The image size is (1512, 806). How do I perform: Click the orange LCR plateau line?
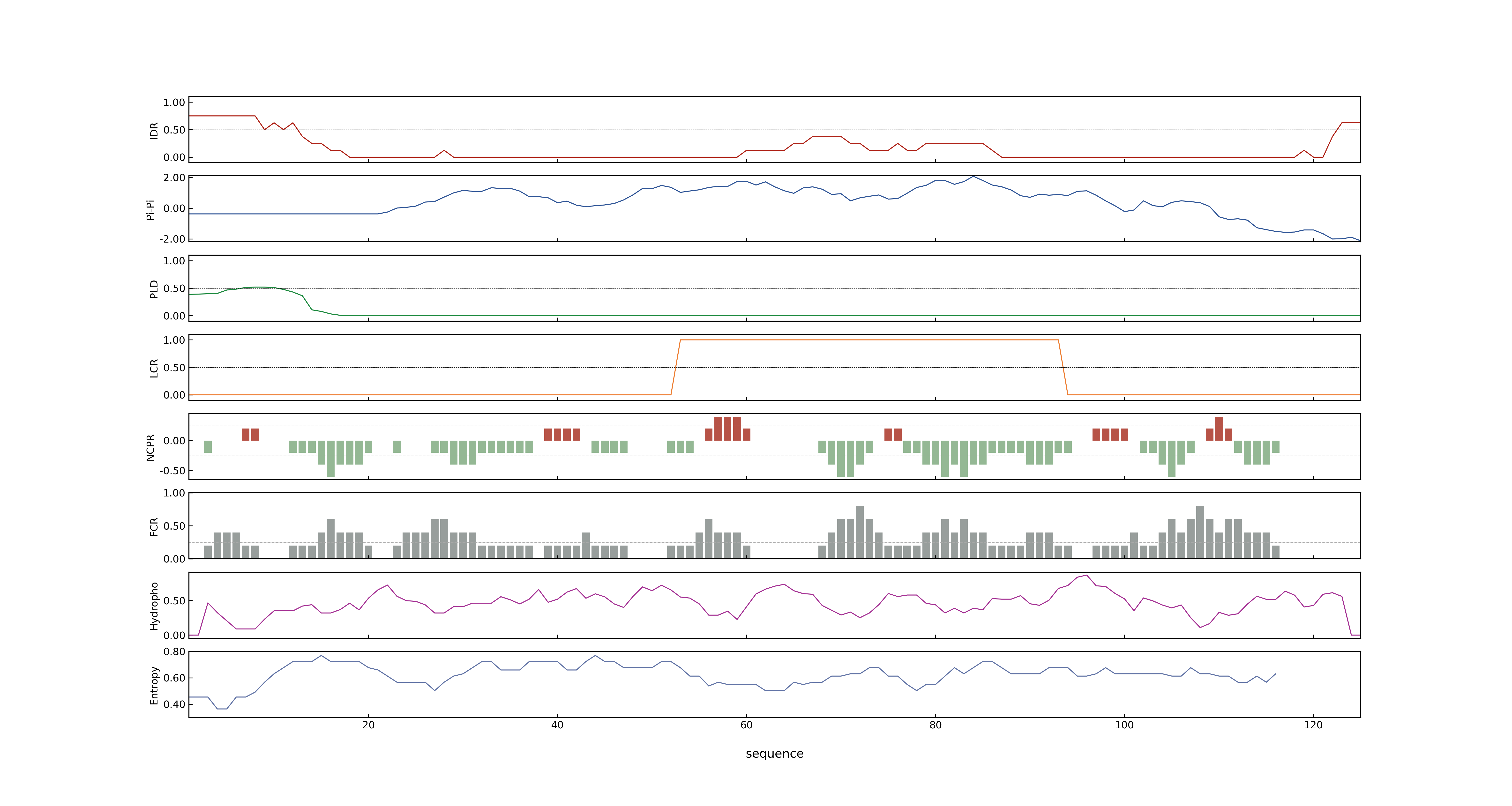(x=869, y=340)
